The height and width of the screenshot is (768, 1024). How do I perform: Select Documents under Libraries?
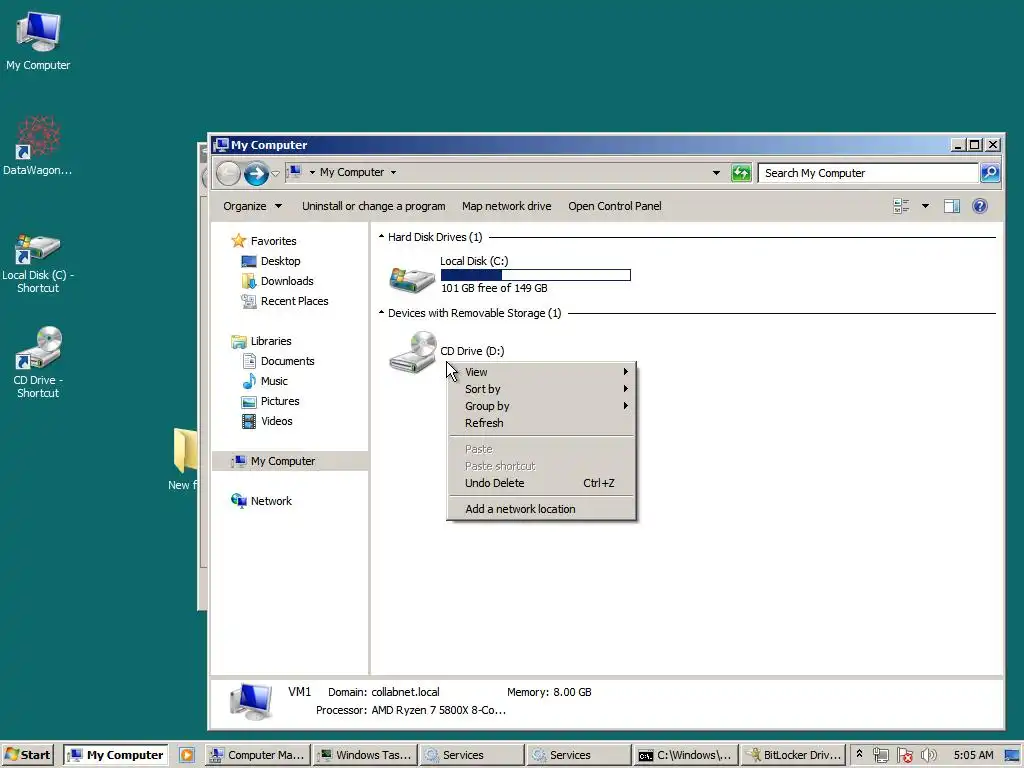[x=287, y=361]
